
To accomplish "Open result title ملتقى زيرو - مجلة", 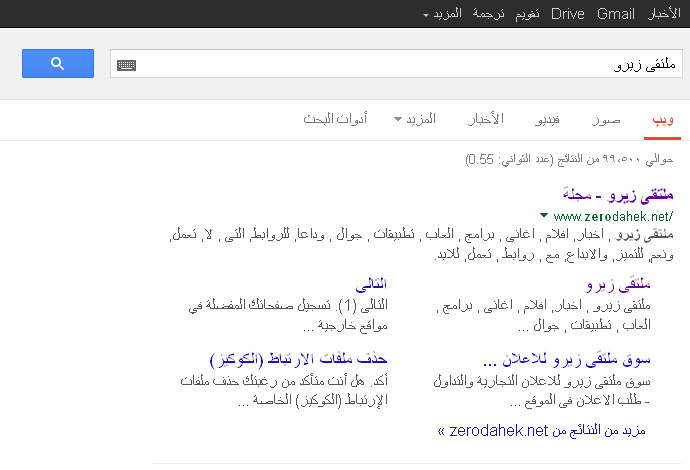I will [x=618, y=195].
